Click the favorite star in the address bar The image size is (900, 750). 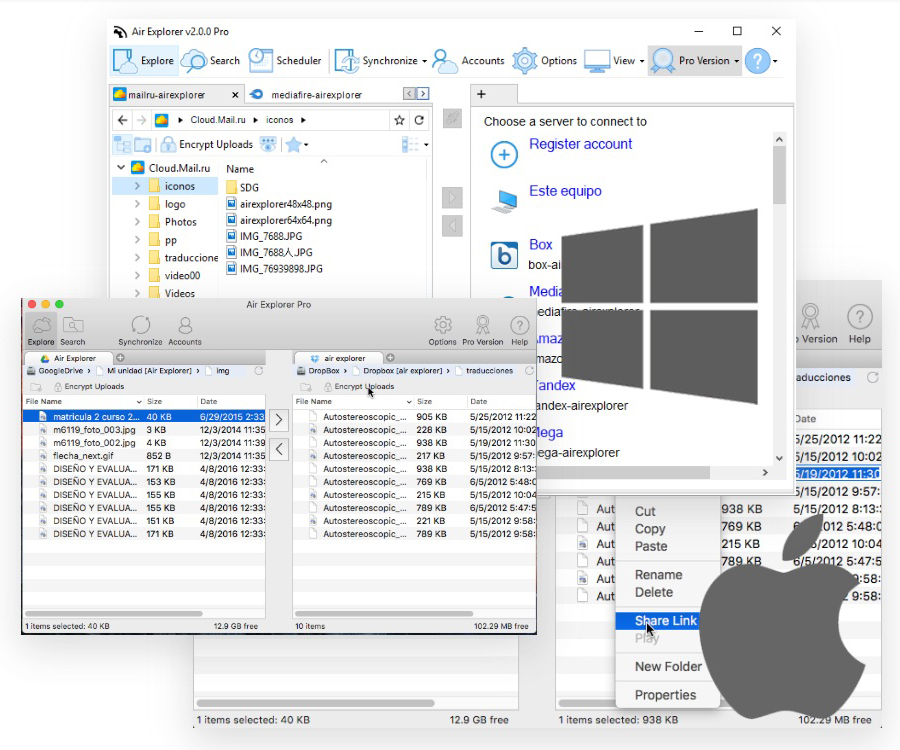click(x=399, y=120)
